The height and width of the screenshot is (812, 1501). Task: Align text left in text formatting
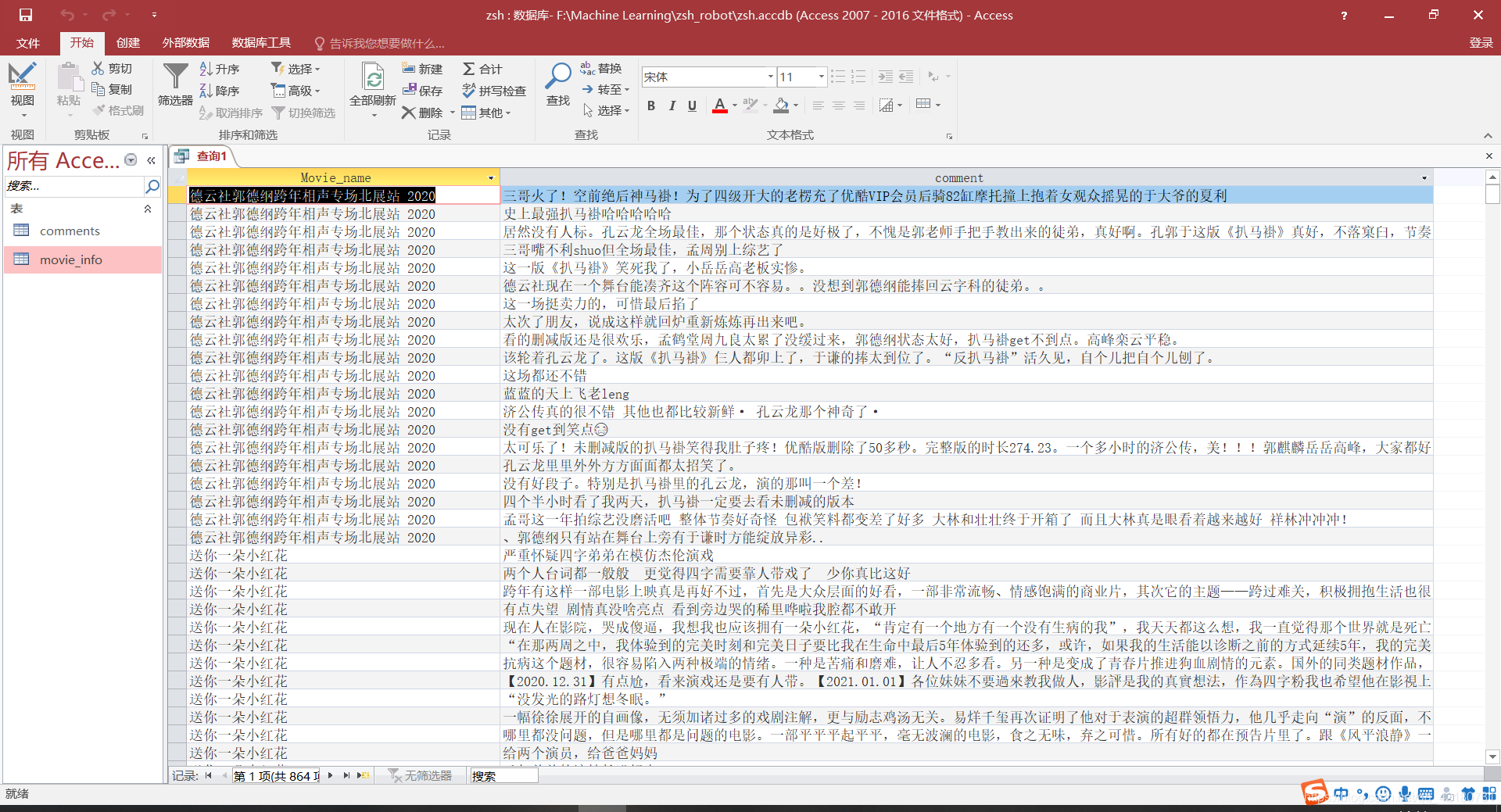click(818, 106)
